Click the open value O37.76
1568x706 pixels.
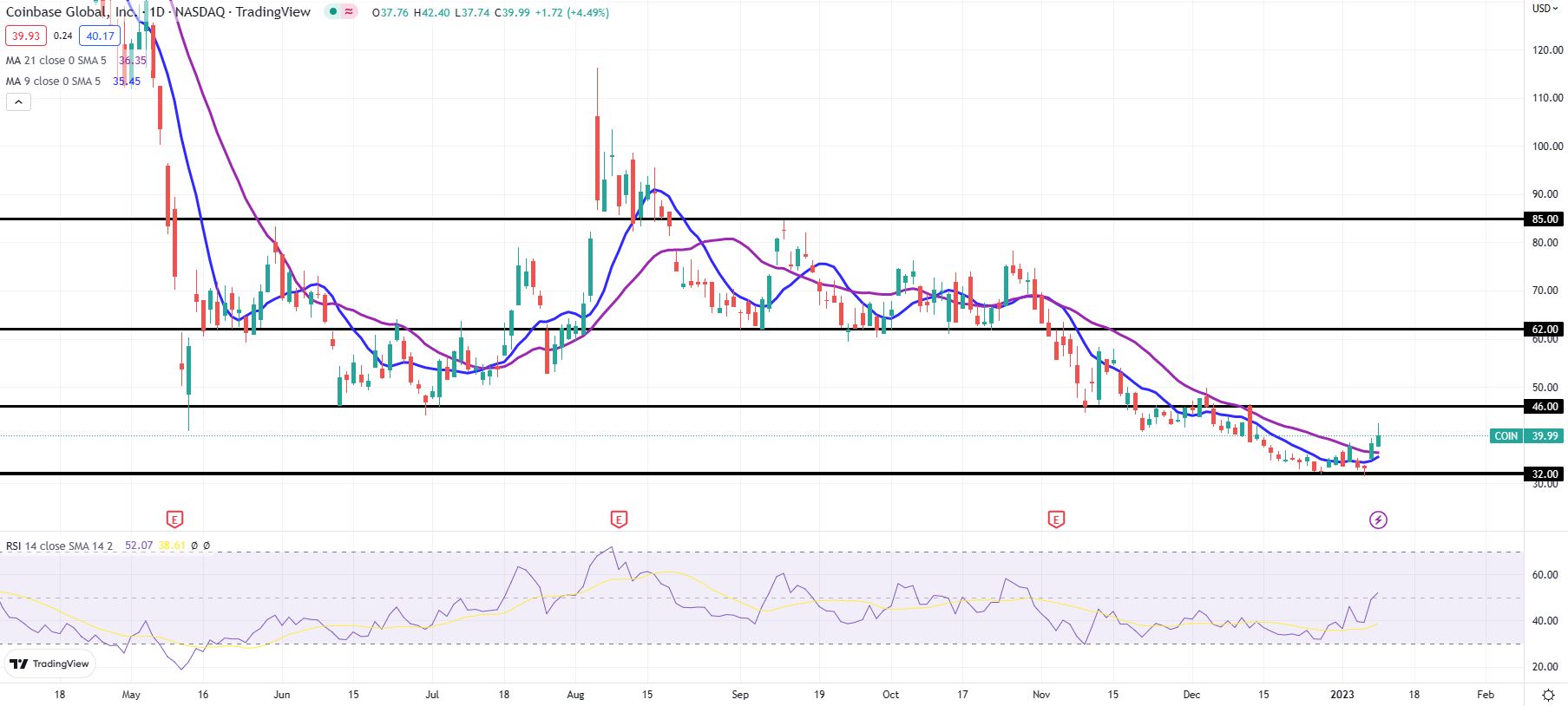pos(390,13)
